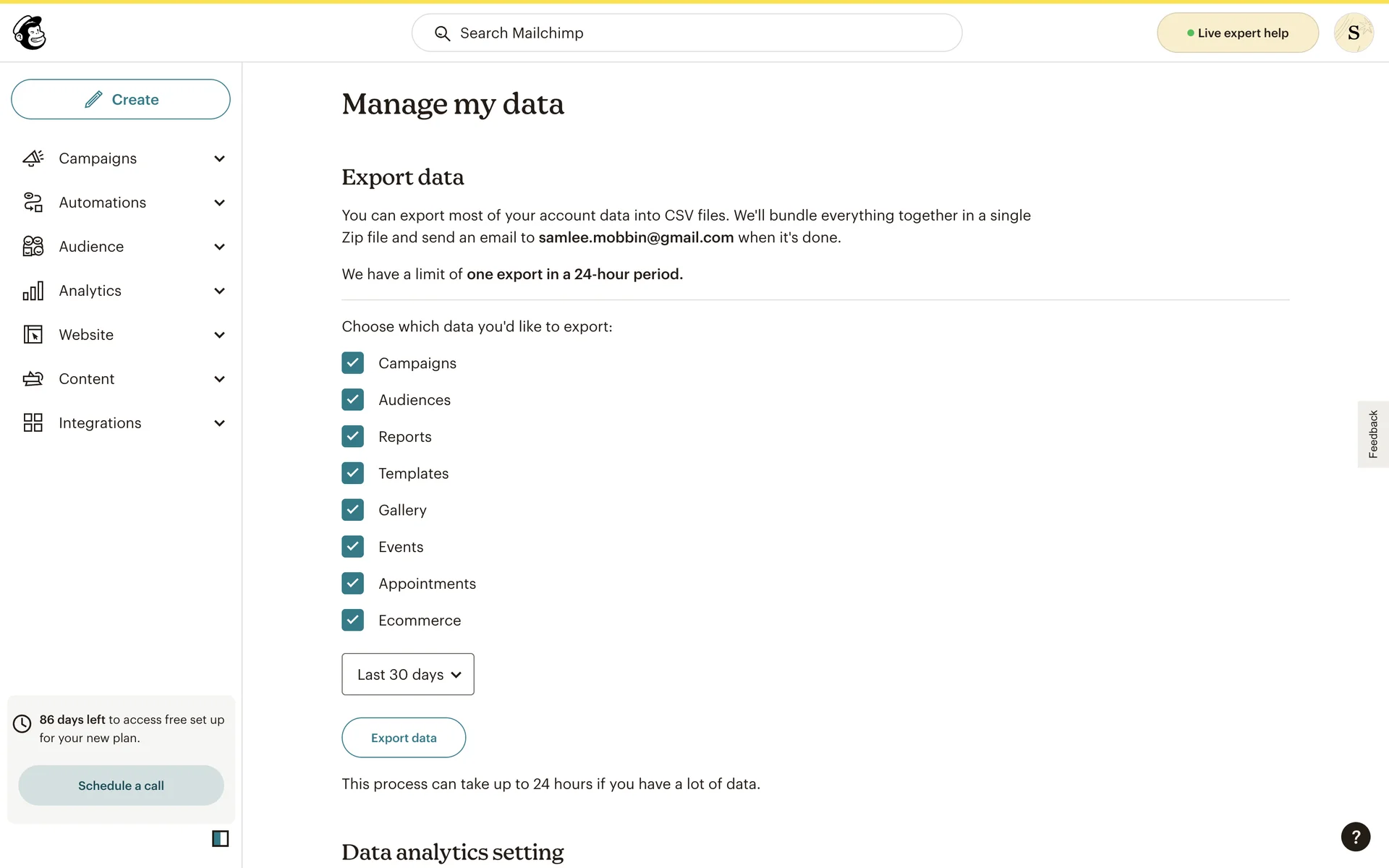Open the help question mark button
Viewport: 1389px width, 868px height.
[1355, 837]
